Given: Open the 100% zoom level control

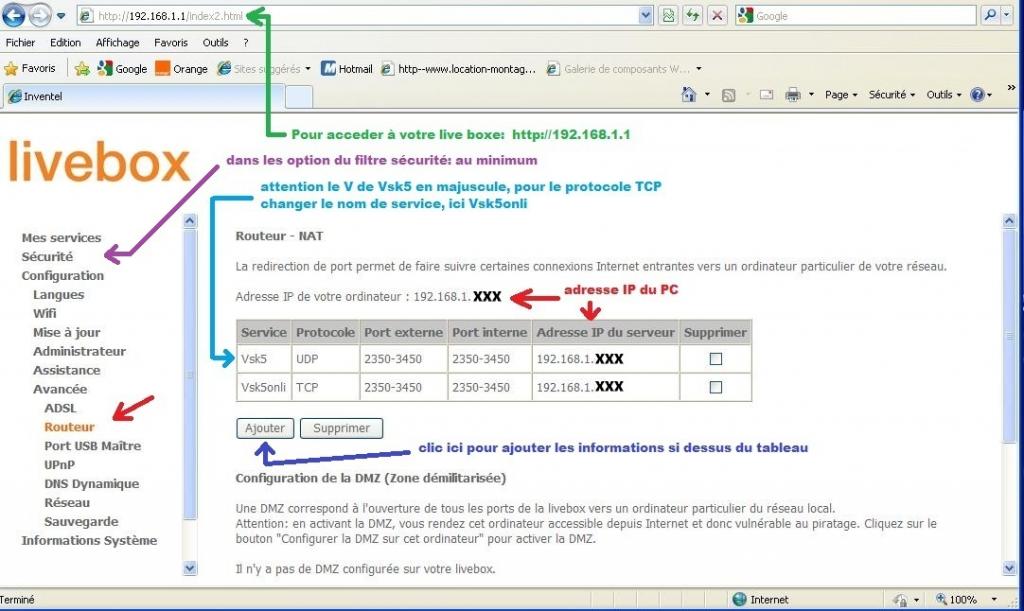Looking at the screenshot, I should (x=967, y=599).
